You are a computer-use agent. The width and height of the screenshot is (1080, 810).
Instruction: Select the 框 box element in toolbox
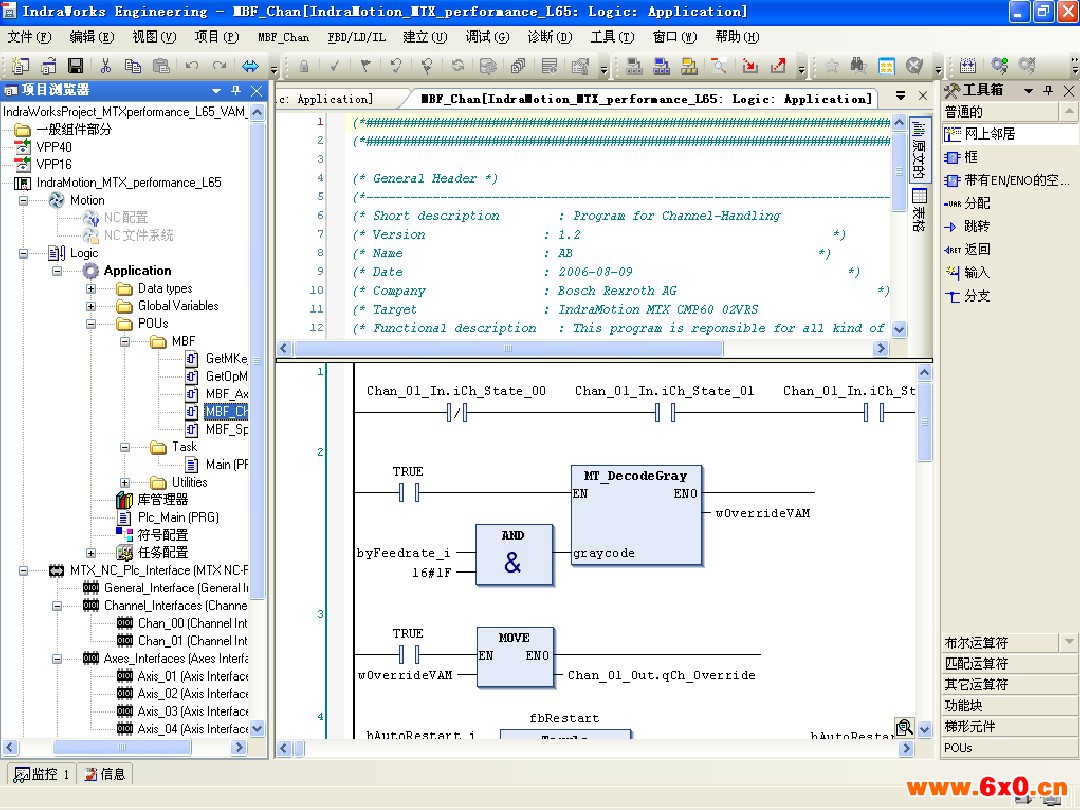(970, 157)
